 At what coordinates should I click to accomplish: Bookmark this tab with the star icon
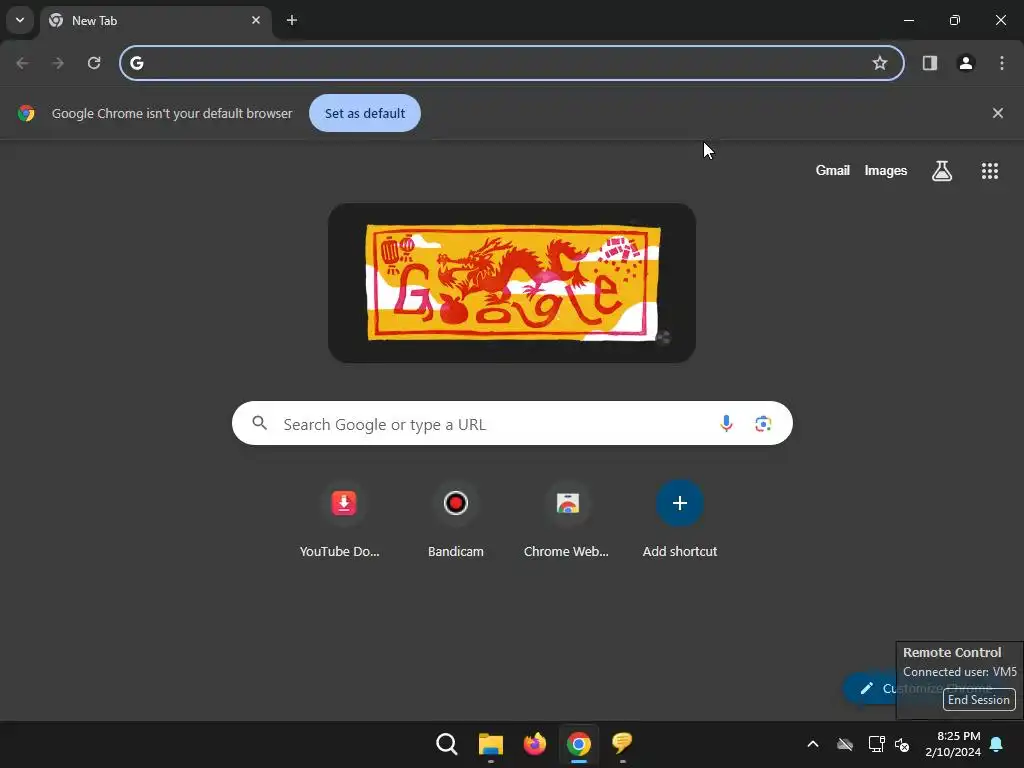[880, 63]
